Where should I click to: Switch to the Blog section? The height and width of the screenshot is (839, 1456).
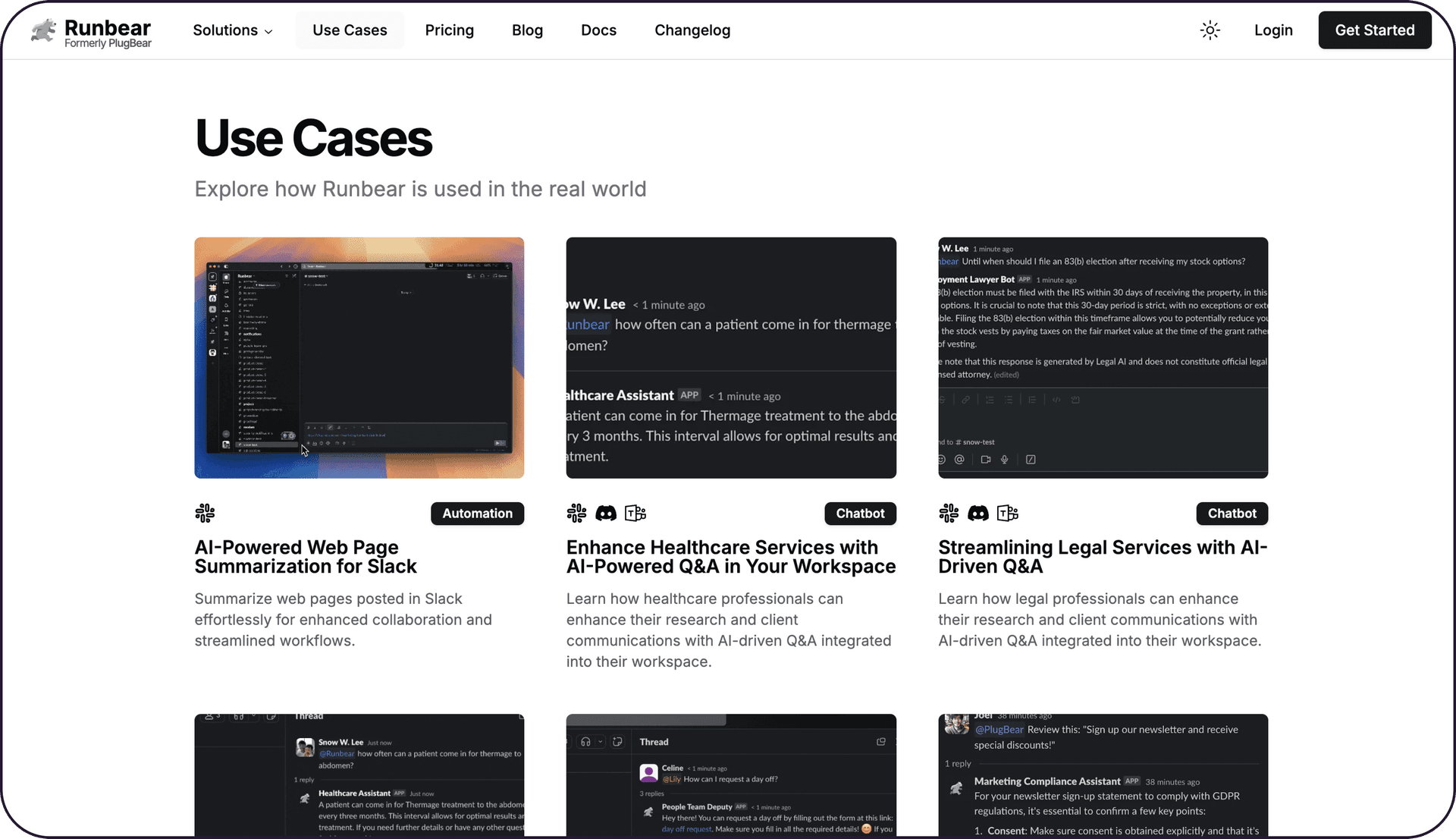[x=527, y=30]
